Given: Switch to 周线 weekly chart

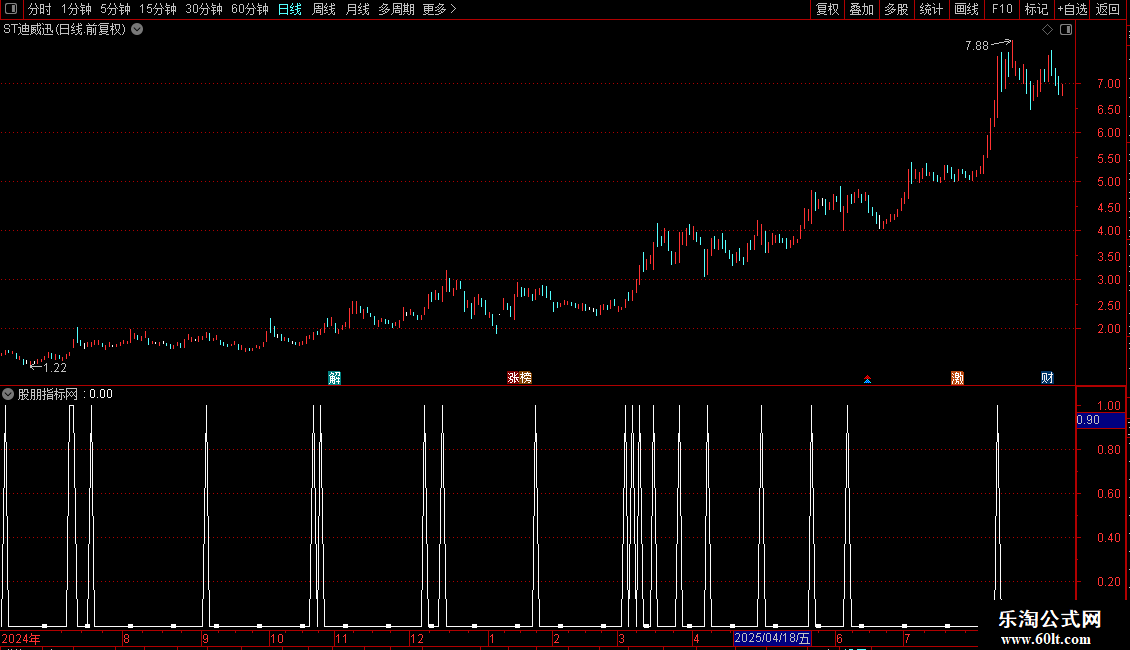Looking at the screenshot, I should coord(324,9).
